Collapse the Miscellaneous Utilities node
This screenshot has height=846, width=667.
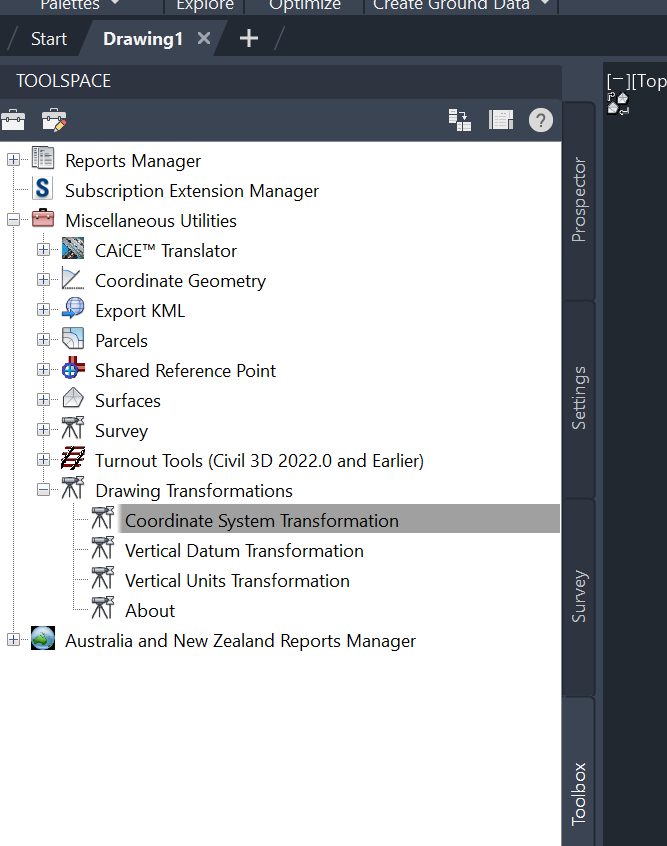(13, 220)
